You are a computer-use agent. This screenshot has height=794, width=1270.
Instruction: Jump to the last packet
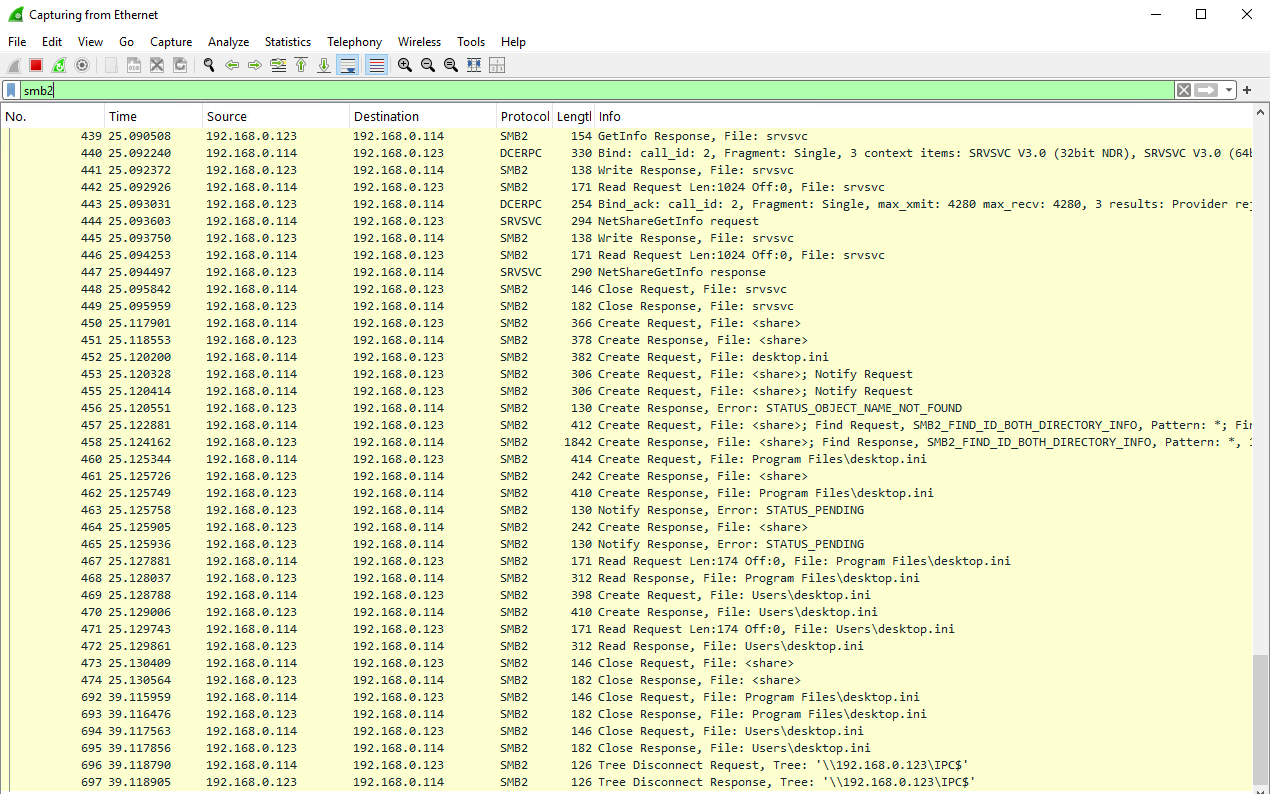[324, 65]
